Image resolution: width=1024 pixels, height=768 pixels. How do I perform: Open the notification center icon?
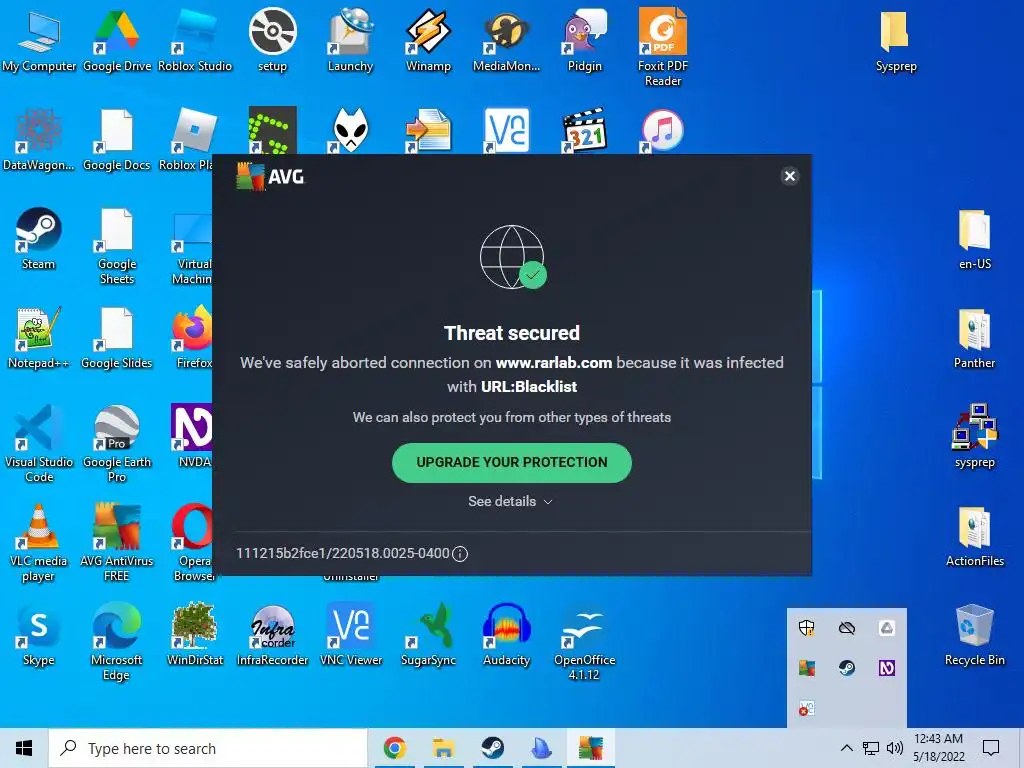(x=991, y=748)
